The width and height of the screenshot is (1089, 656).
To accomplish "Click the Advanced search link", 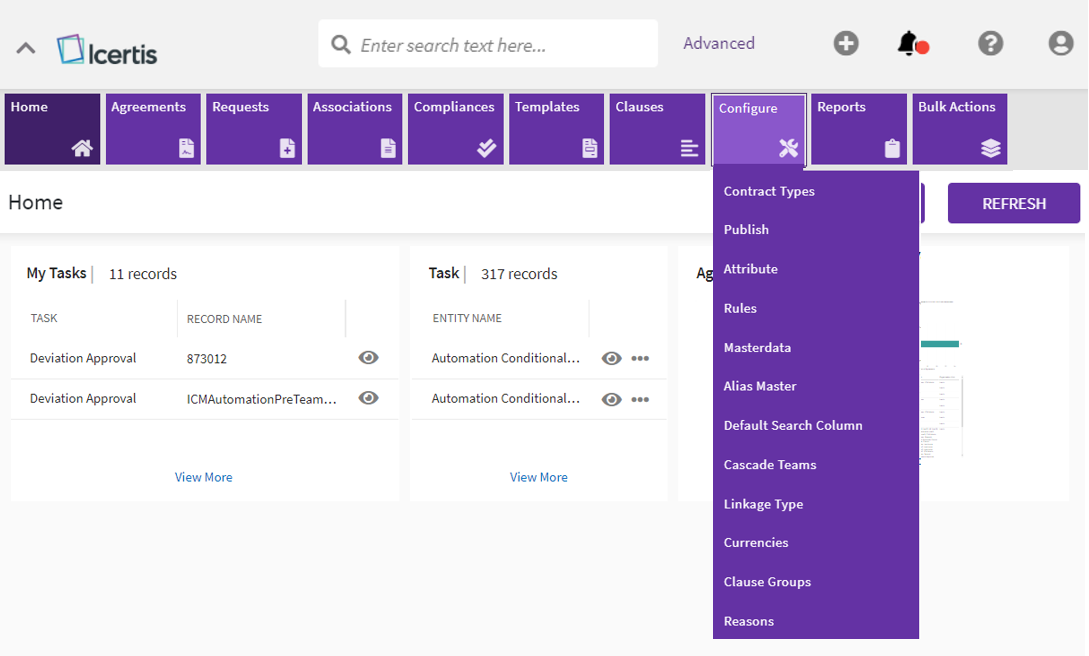I will tap(718, 44).
